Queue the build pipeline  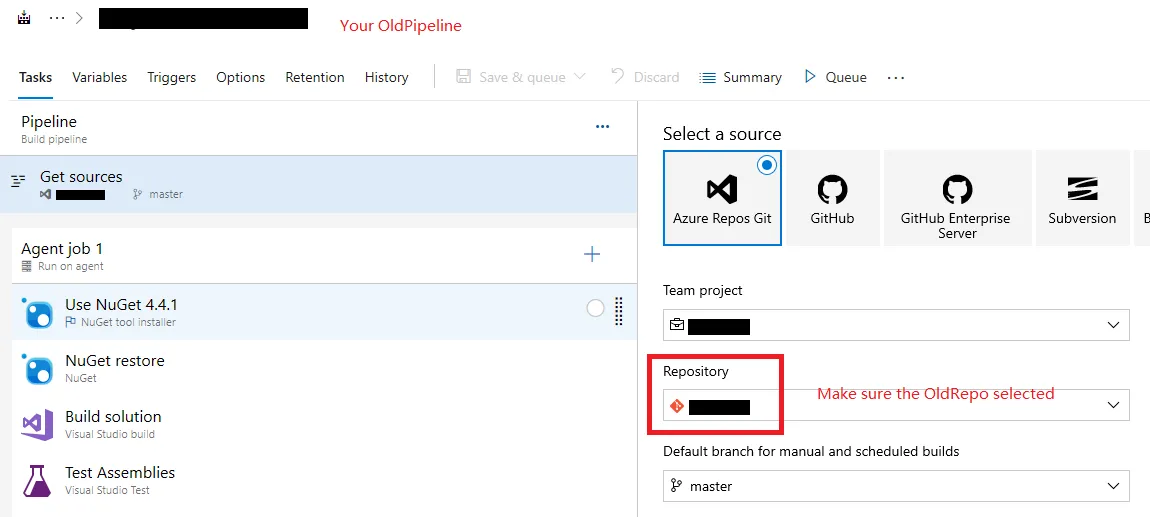pos(835,77)
